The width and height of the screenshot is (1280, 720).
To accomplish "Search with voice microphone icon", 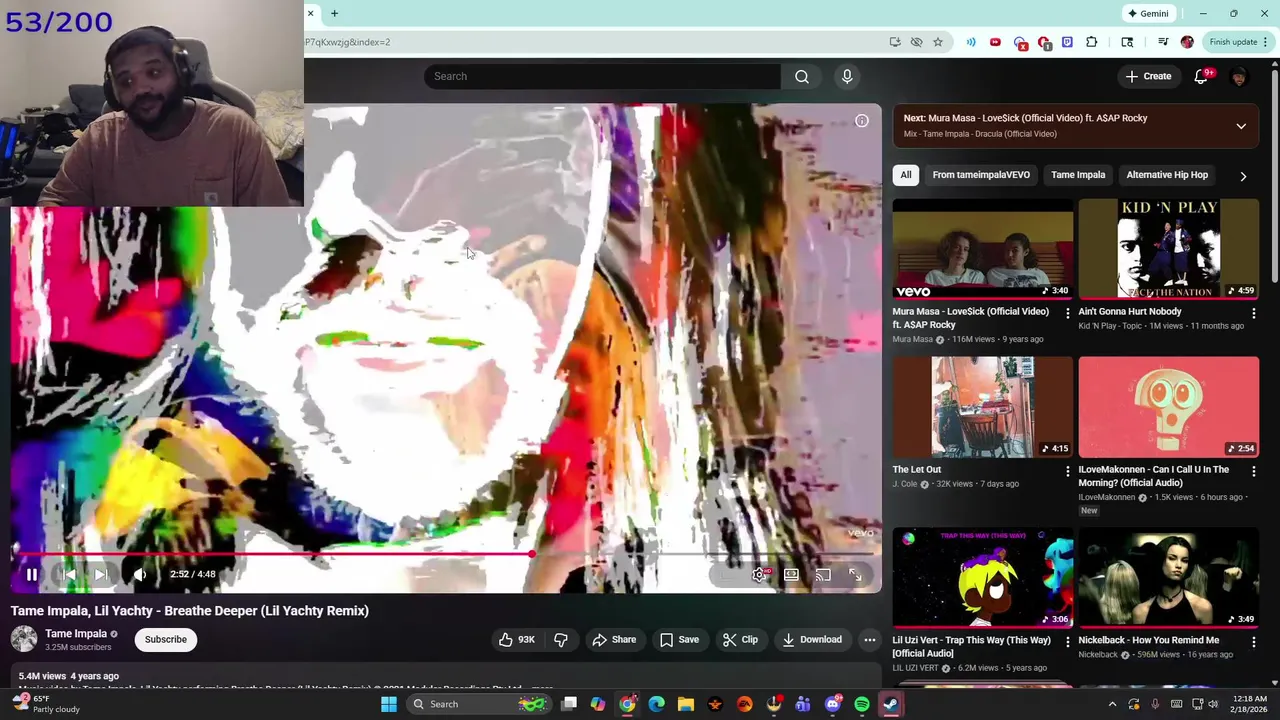I will 847,76.
